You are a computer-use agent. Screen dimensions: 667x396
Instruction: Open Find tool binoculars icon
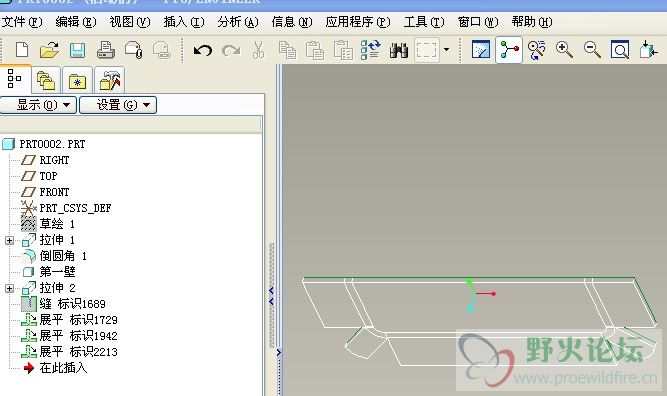pos(399,51)
